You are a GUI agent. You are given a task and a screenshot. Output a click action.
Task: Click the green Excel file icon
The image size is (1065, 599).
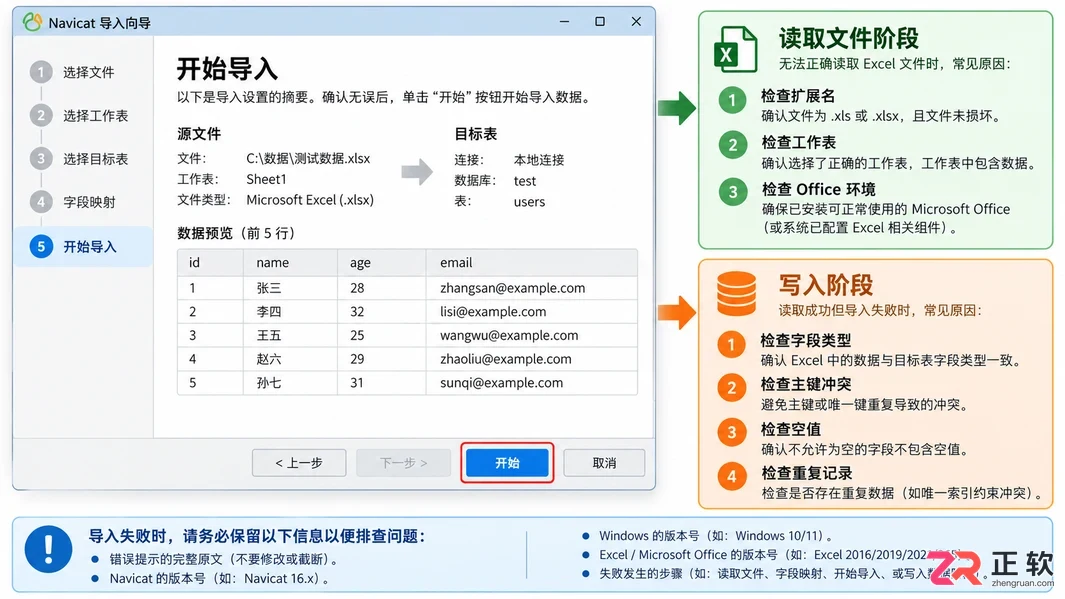pyautogui.click(x=735, y=49)
